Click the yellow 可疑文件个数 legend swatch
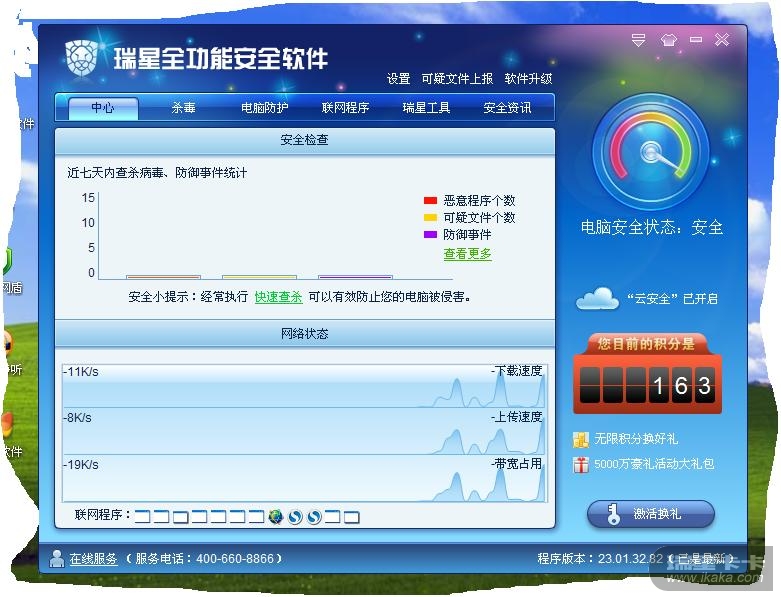Image resolution: width=781 pixels, height=597 pixels. (430, 218)
